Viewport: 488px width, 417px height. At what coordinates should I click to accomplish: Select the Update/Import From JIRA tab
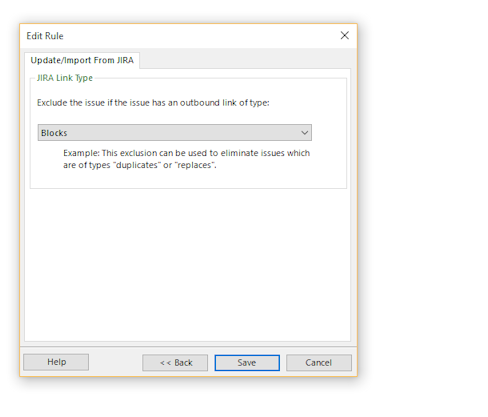pos(82,60)
